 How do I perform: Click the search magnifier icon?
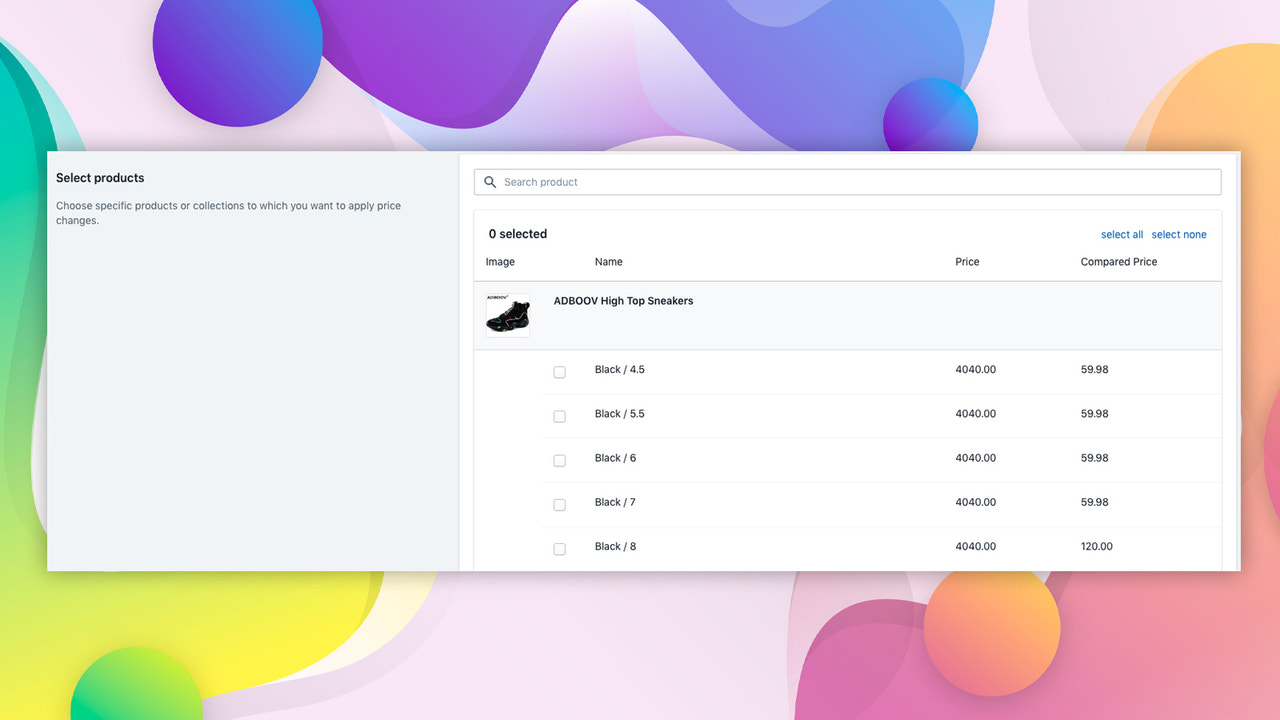(x=490, y=182)
